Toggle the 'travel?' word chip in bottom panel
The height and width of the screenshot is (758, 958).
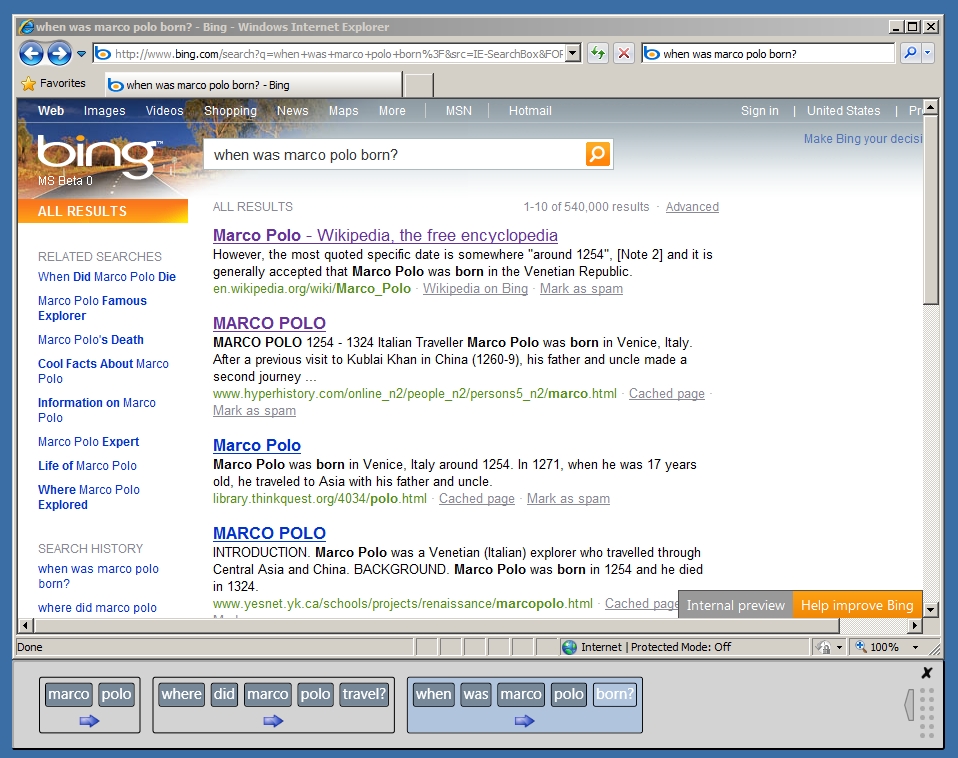point(364,694)
